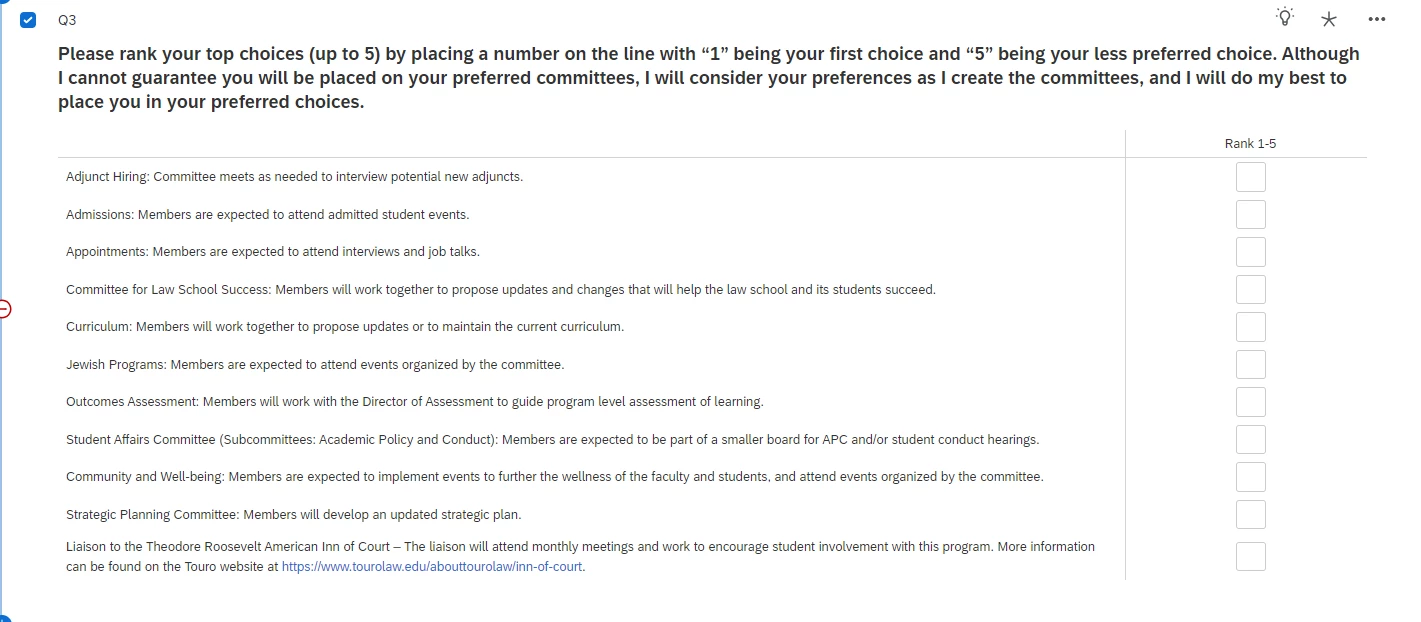Toggle the Q3 selection checkbox
Viewport: 1421px width, 622px height.
(28, 19)
